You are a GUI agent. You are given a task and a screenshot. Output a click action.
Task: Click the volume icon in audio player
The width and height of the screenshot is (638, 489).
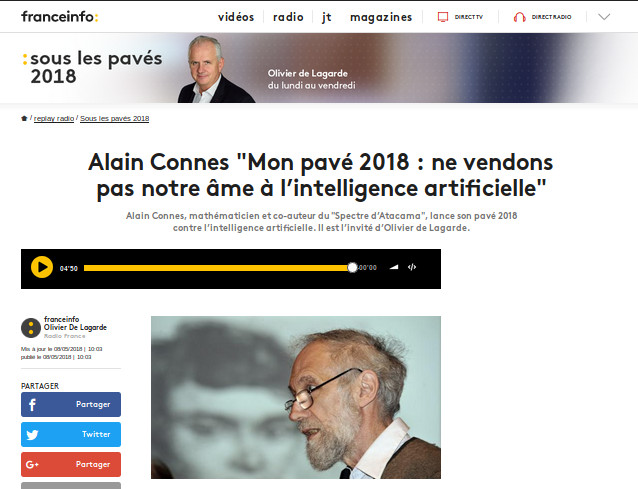pos(394,267)
